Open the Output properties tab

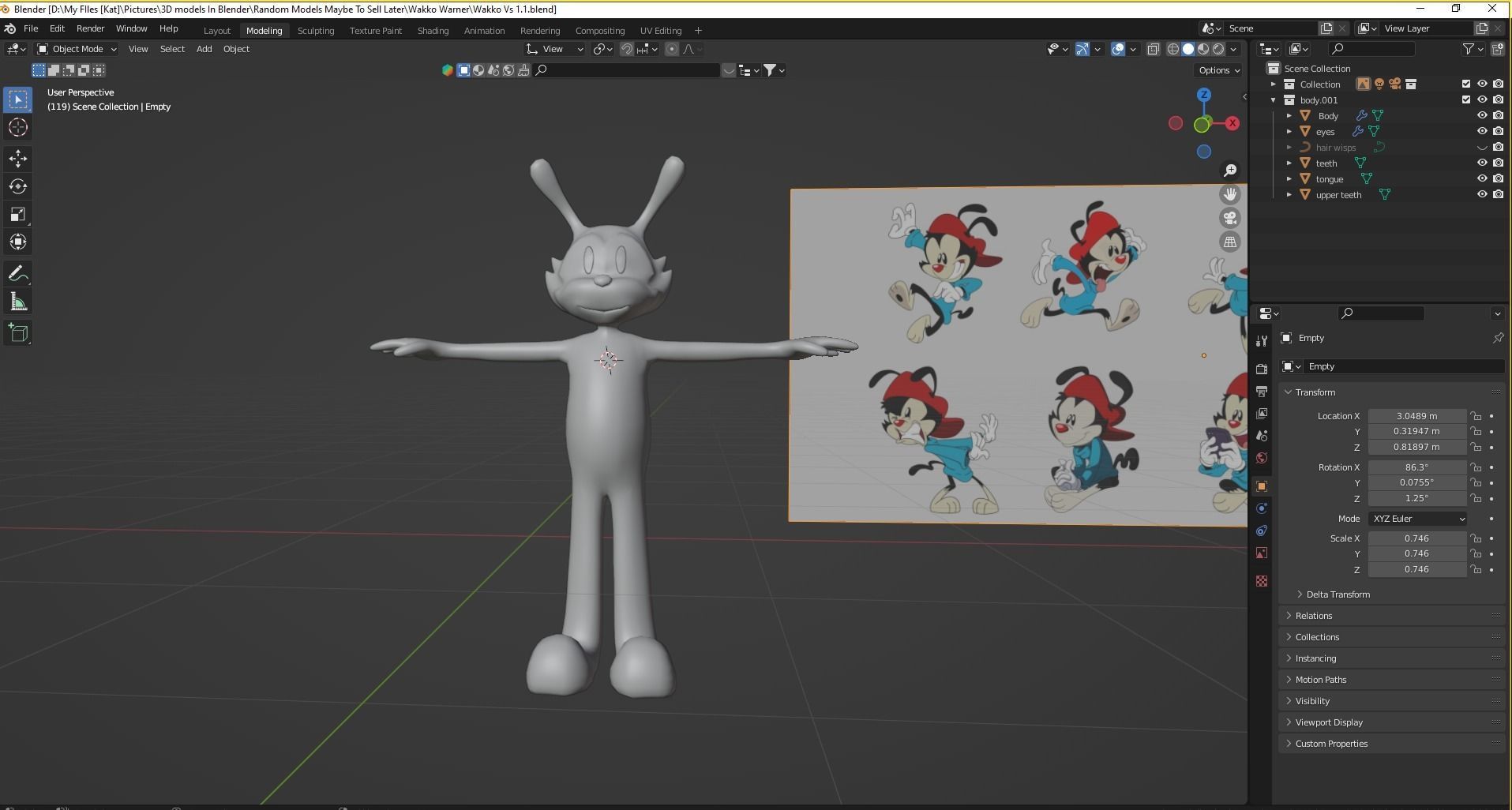1261,392
